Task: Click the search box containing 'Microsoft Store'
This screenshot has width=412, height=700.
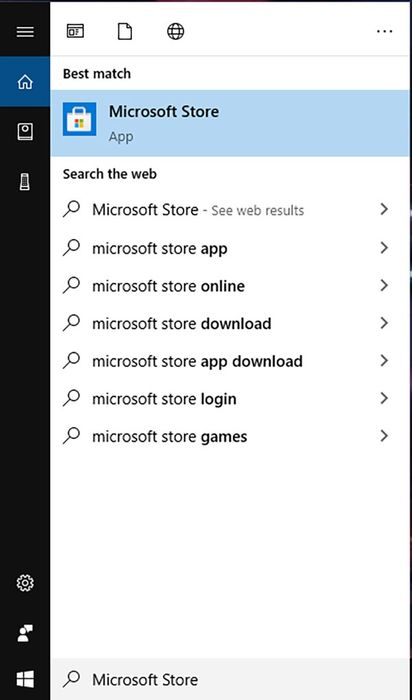Action: click(231, 679)
